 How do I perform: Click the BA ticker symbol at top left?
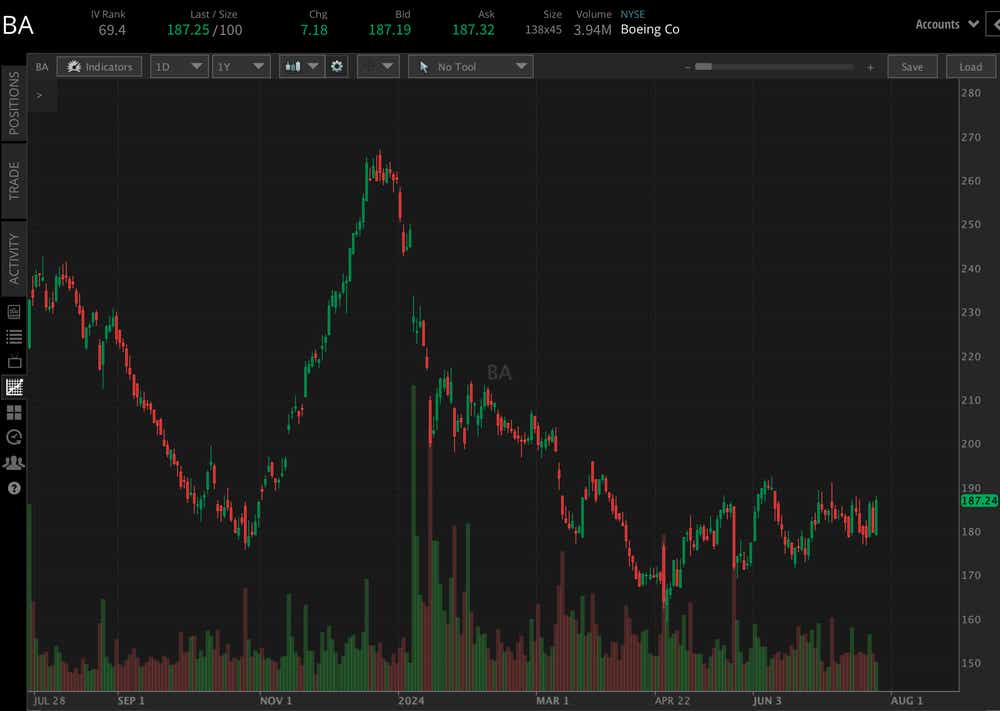pos(17,26)
